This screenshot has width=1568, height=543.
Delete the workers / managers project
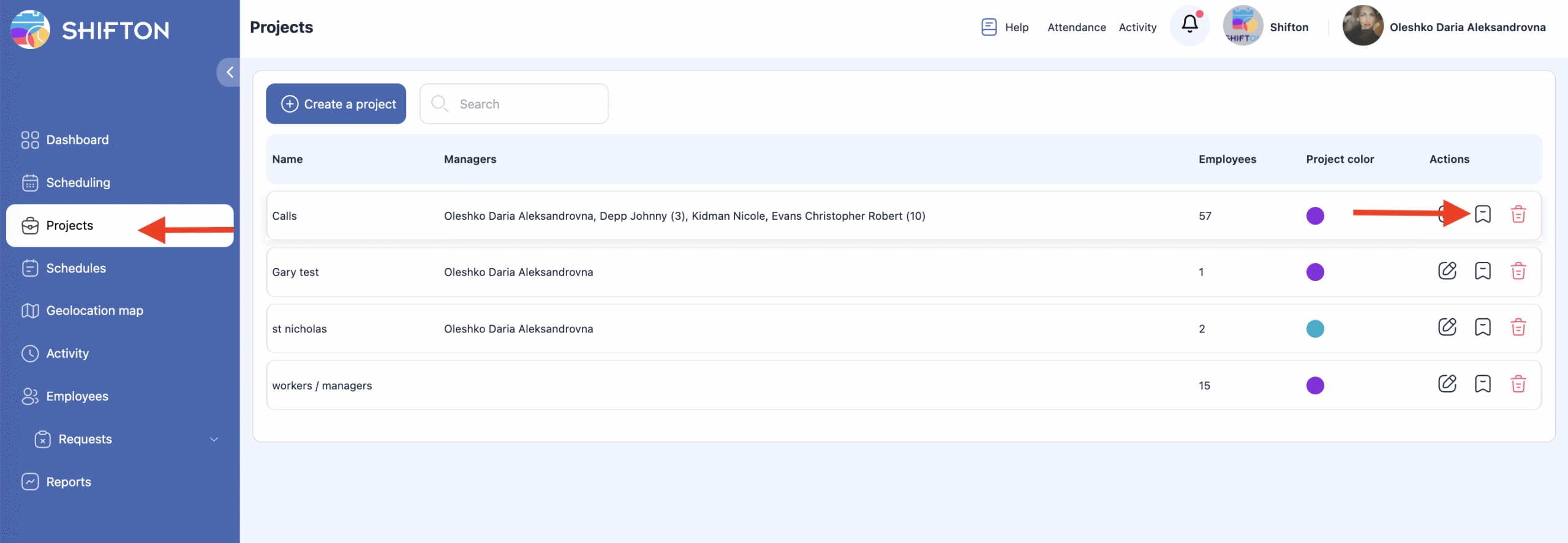coord(1518,384)
